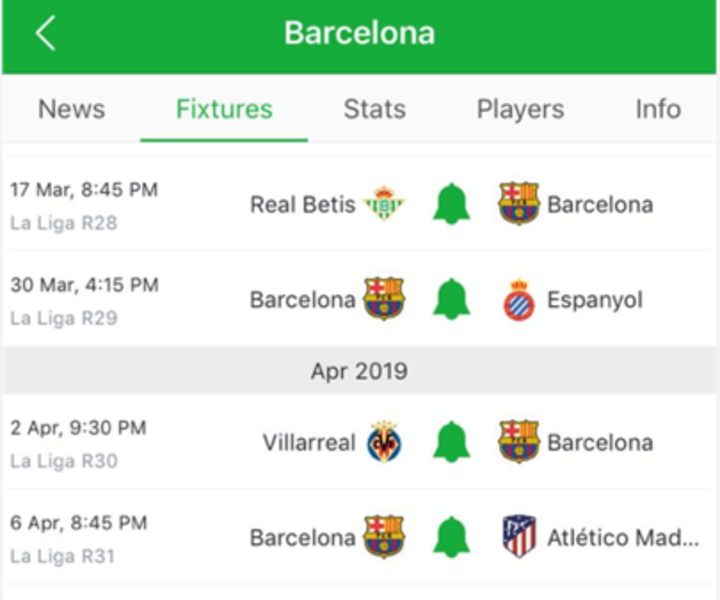
Task: Tap the Villarreal club crest
Action: (384, 442)
